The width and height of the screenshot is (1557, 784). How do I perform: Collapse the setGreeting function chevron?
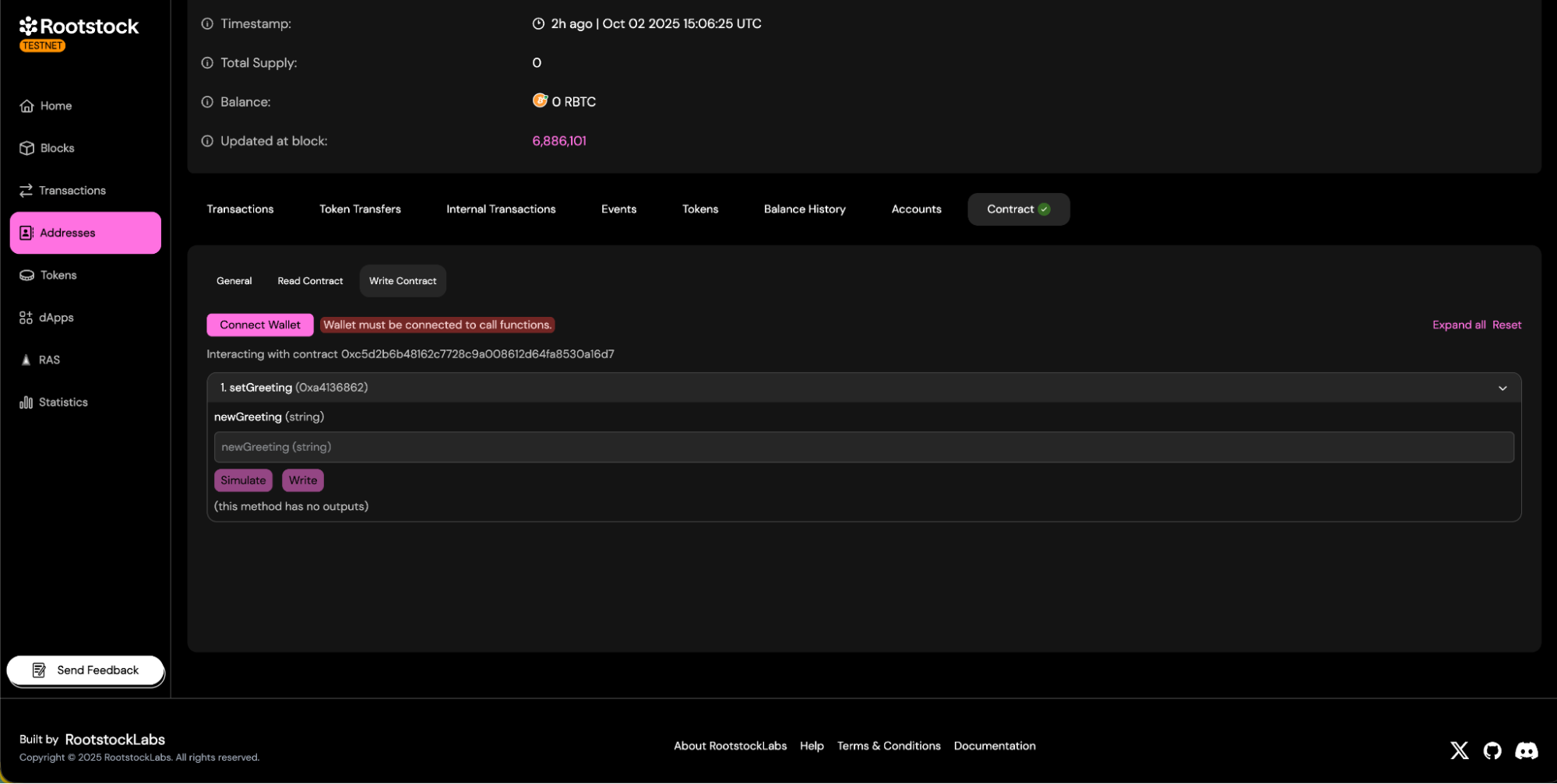(1502, 388)
